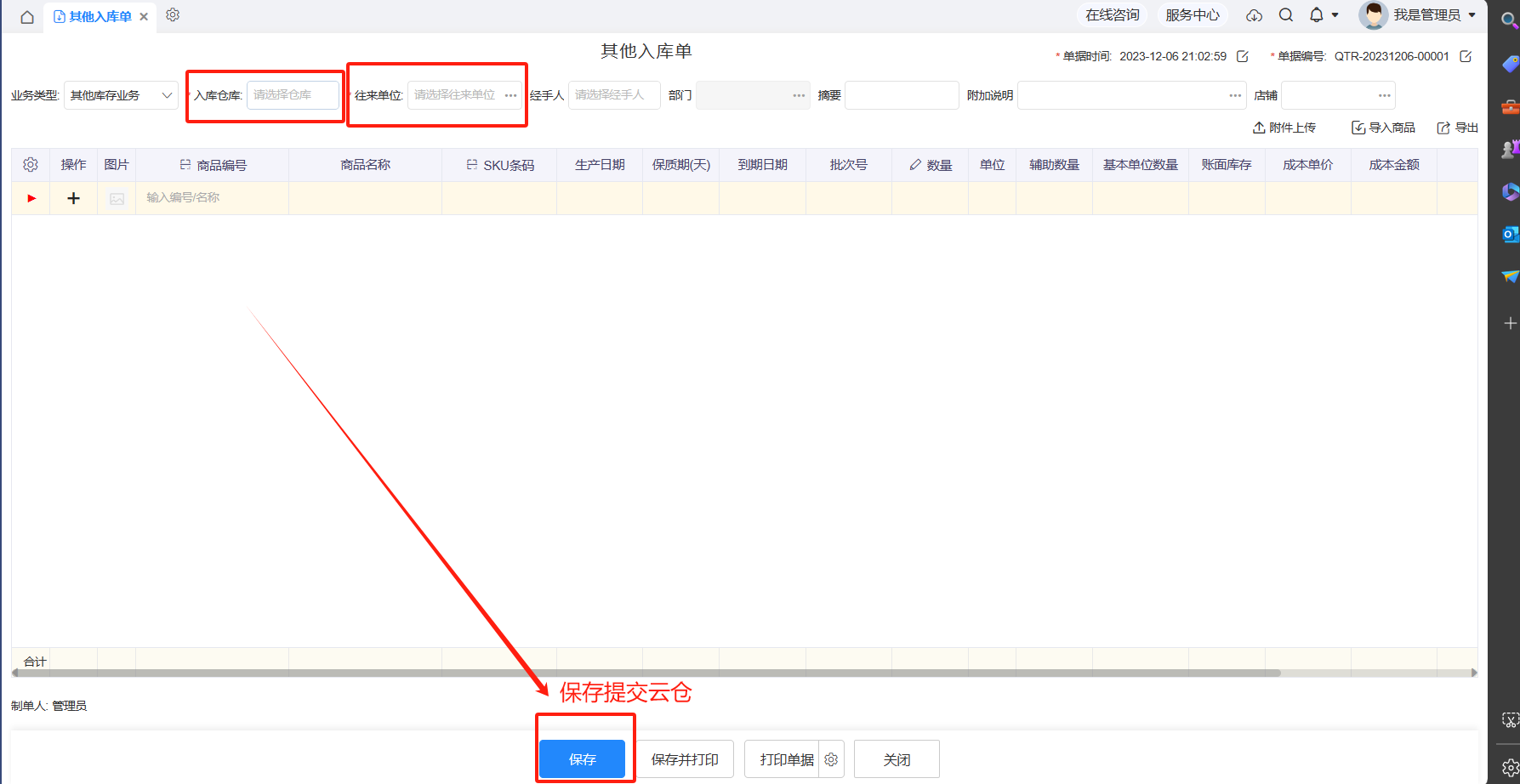The image size is (1520, 784).
Task: Go to the home icon tab
Action: 27,17
